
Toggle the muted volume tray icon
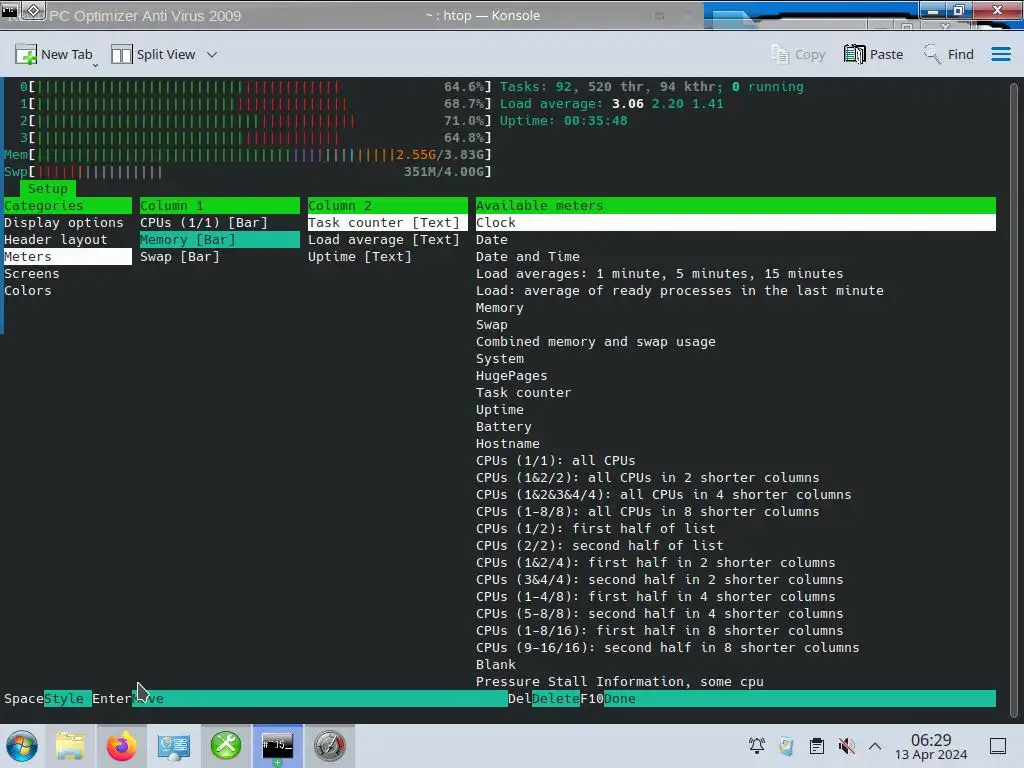pos(846,746)
